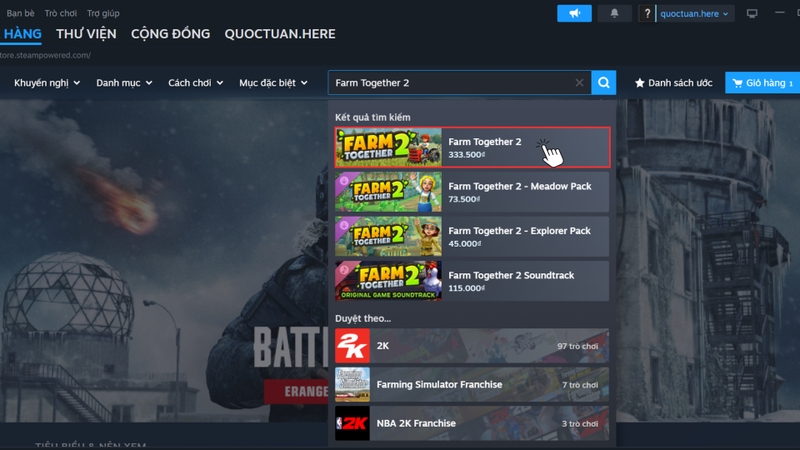Click the Meadow Pack thumbnail
Image resolution: width=800 pixels, height=450 pixels.
388,192
